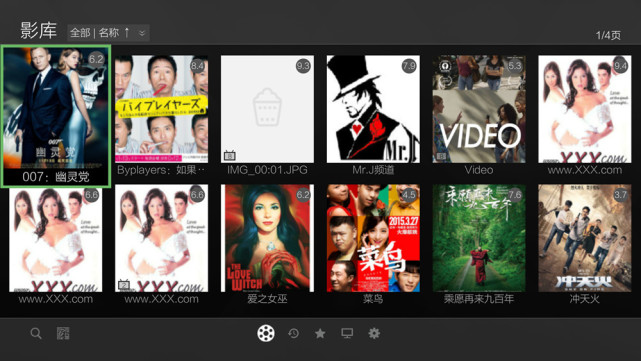Viewport: 641px width, 361px height.
Task: Open the search icon in bottom bar
Action: point(36,334)
